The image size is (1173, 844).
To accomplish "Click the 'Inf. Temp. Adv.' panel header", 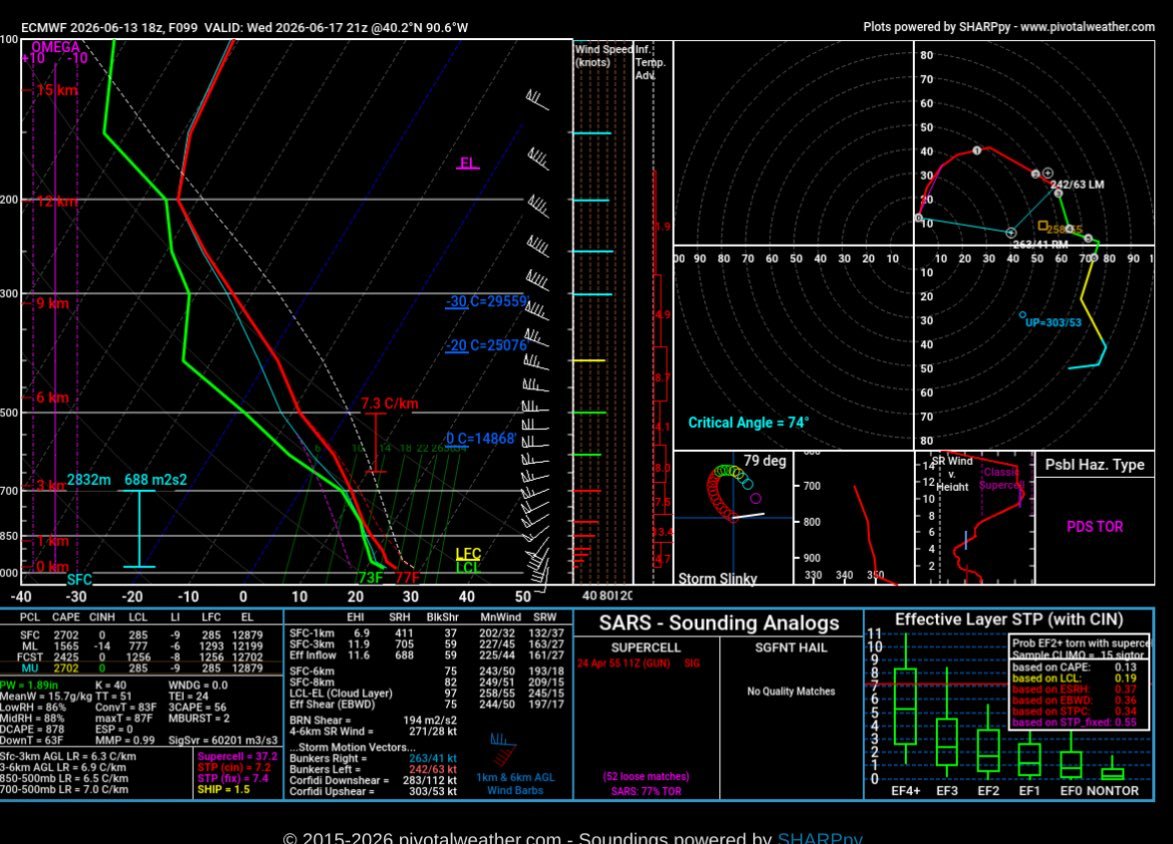I will point(650,62).
